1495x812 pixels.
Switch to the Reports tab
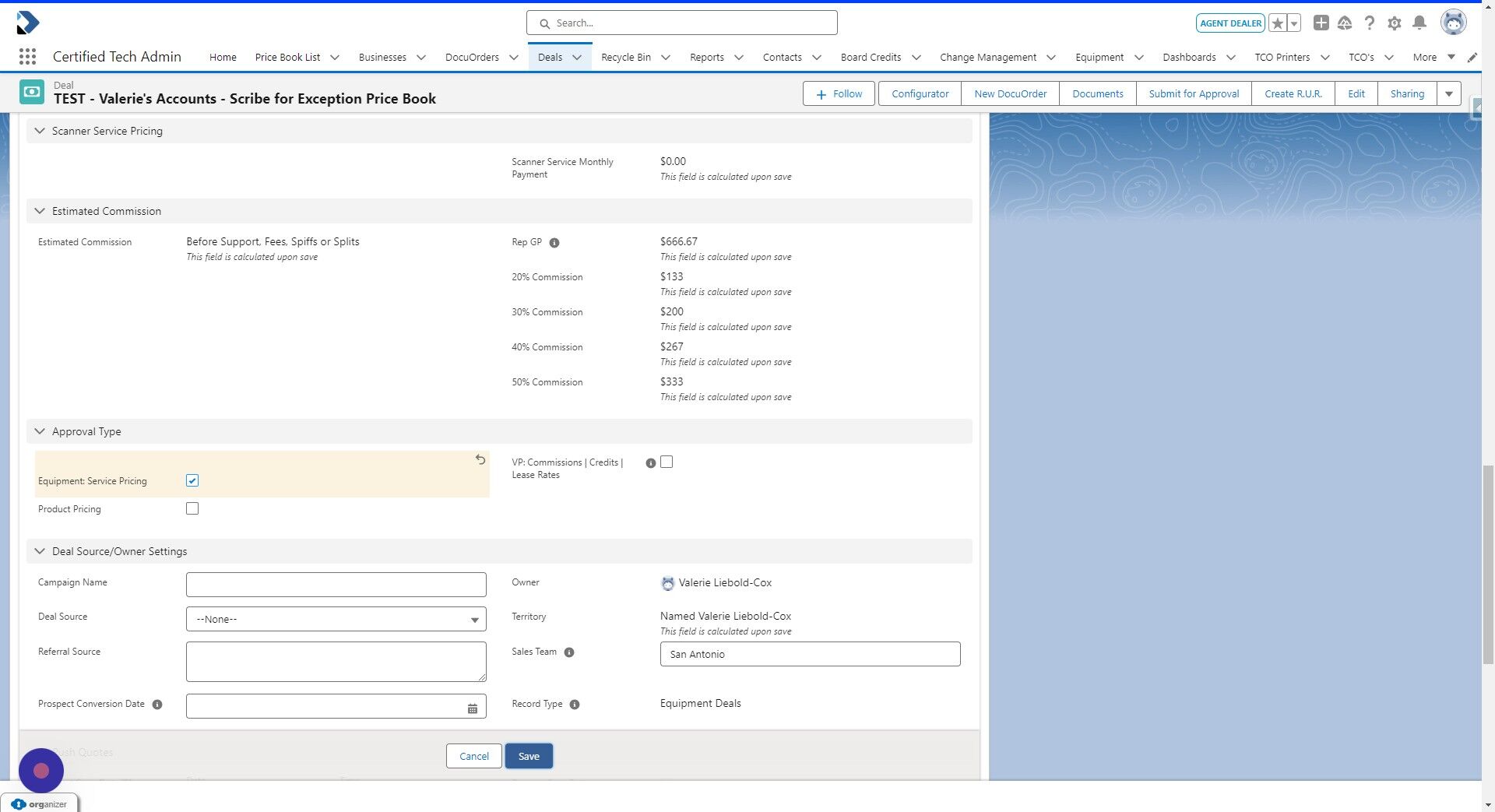pos(707,57)
